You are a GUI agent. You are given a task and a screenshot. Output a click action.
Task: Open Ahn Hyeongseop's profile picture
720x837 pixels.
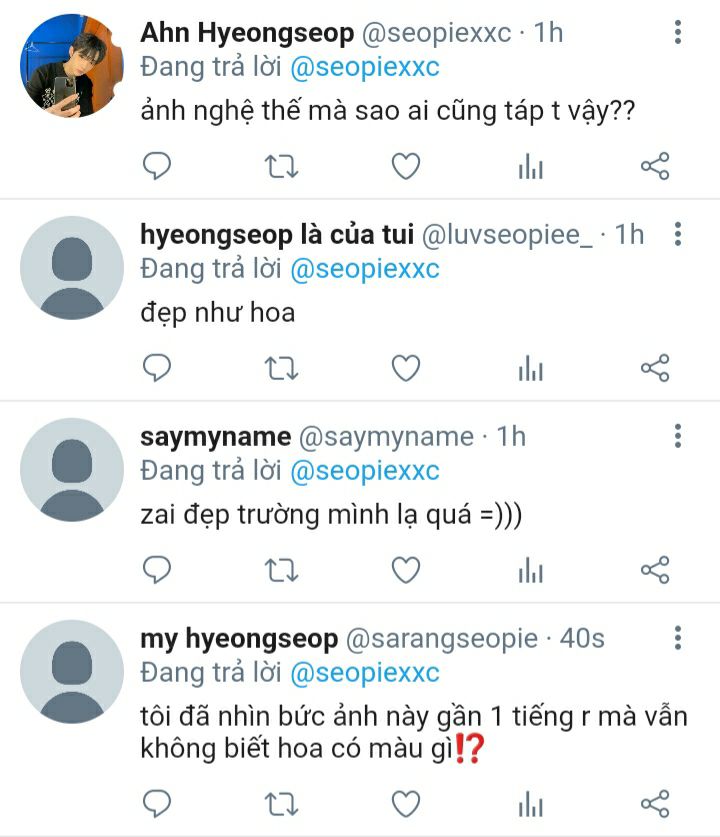[x=72, y=65]
